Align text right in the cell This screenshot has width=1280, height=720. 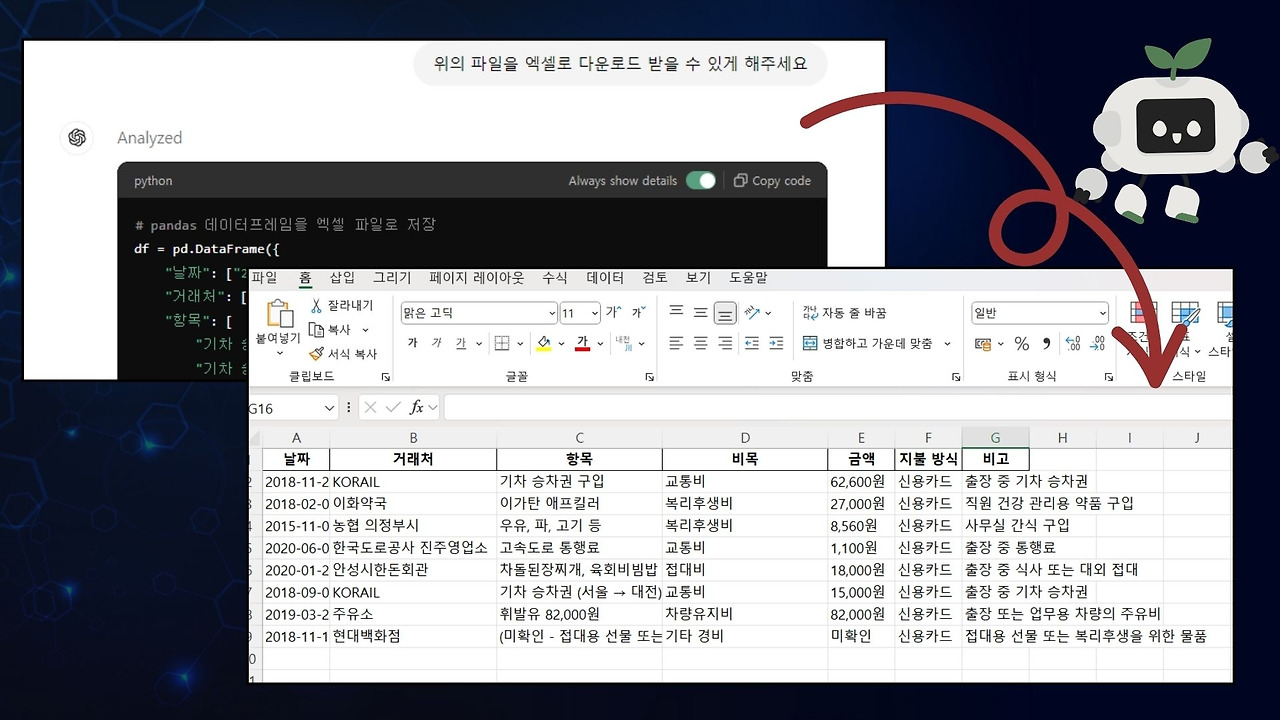(x=725, y=343)
